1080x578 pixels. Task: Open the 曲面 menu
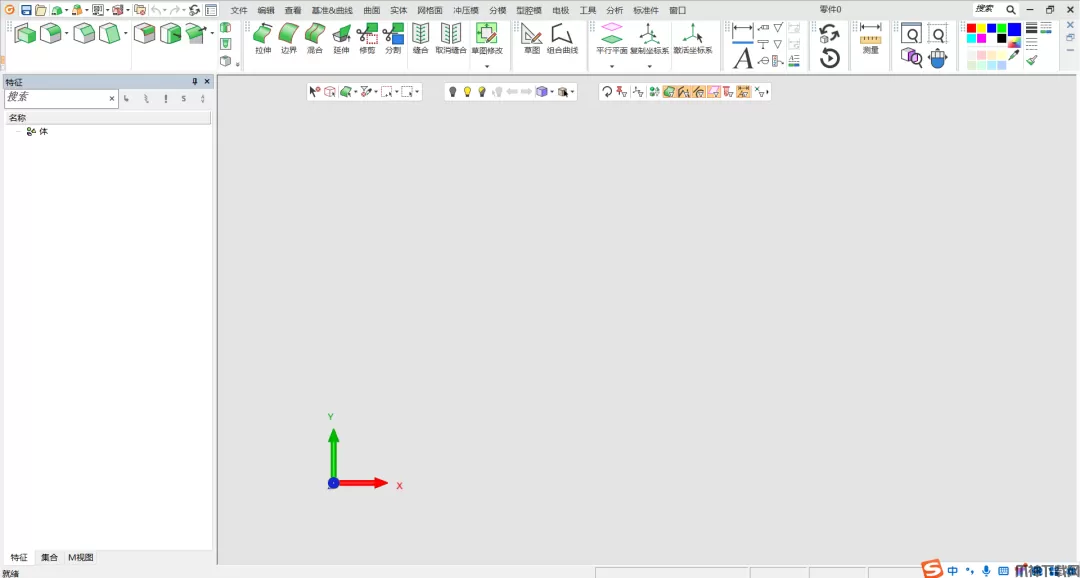[372, 10]
